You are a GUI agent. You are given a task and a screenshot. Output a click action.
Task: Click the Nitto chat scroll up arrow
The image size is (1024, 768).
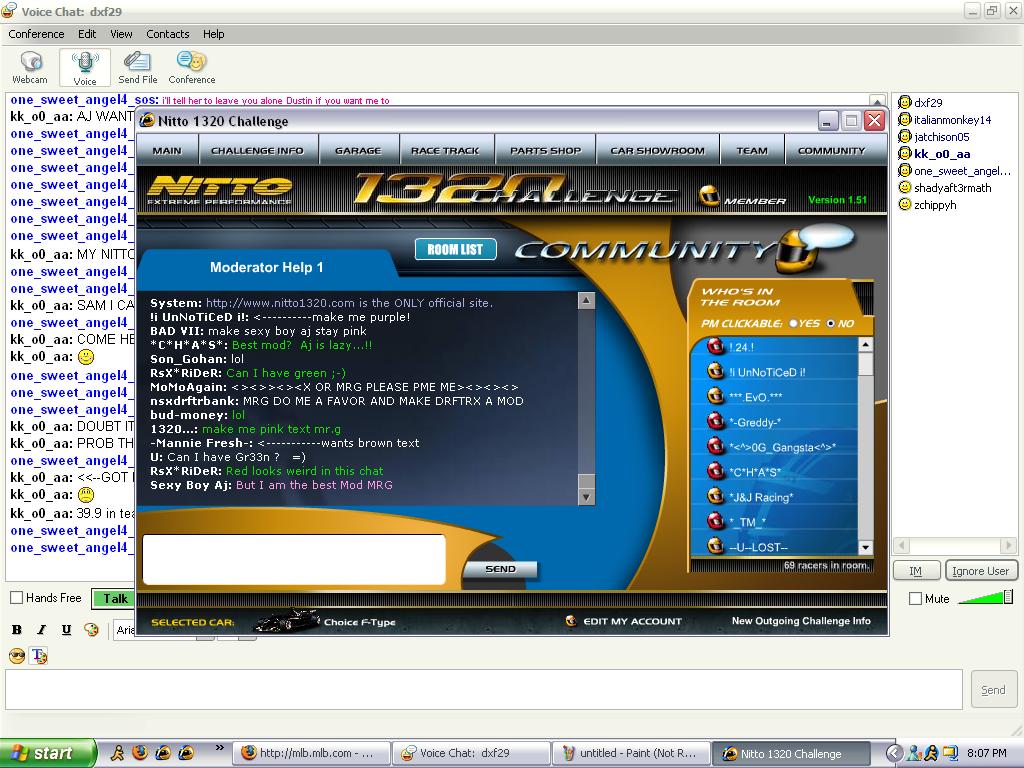point(586,300)
